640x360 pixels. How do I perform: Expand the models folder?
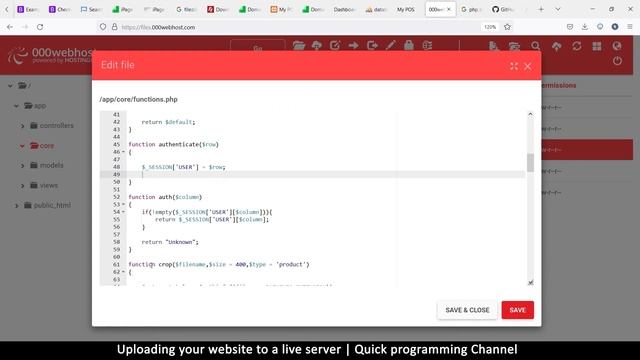pyautogui.click(x=22, y=166)
